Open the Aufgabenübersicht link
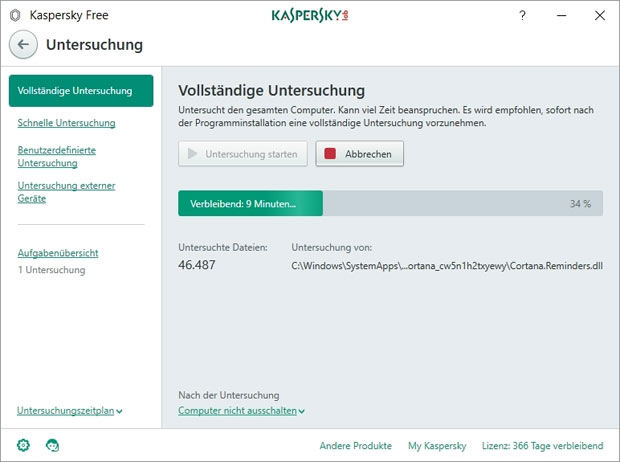Screen dimensions: 620x462 (58, 253)
